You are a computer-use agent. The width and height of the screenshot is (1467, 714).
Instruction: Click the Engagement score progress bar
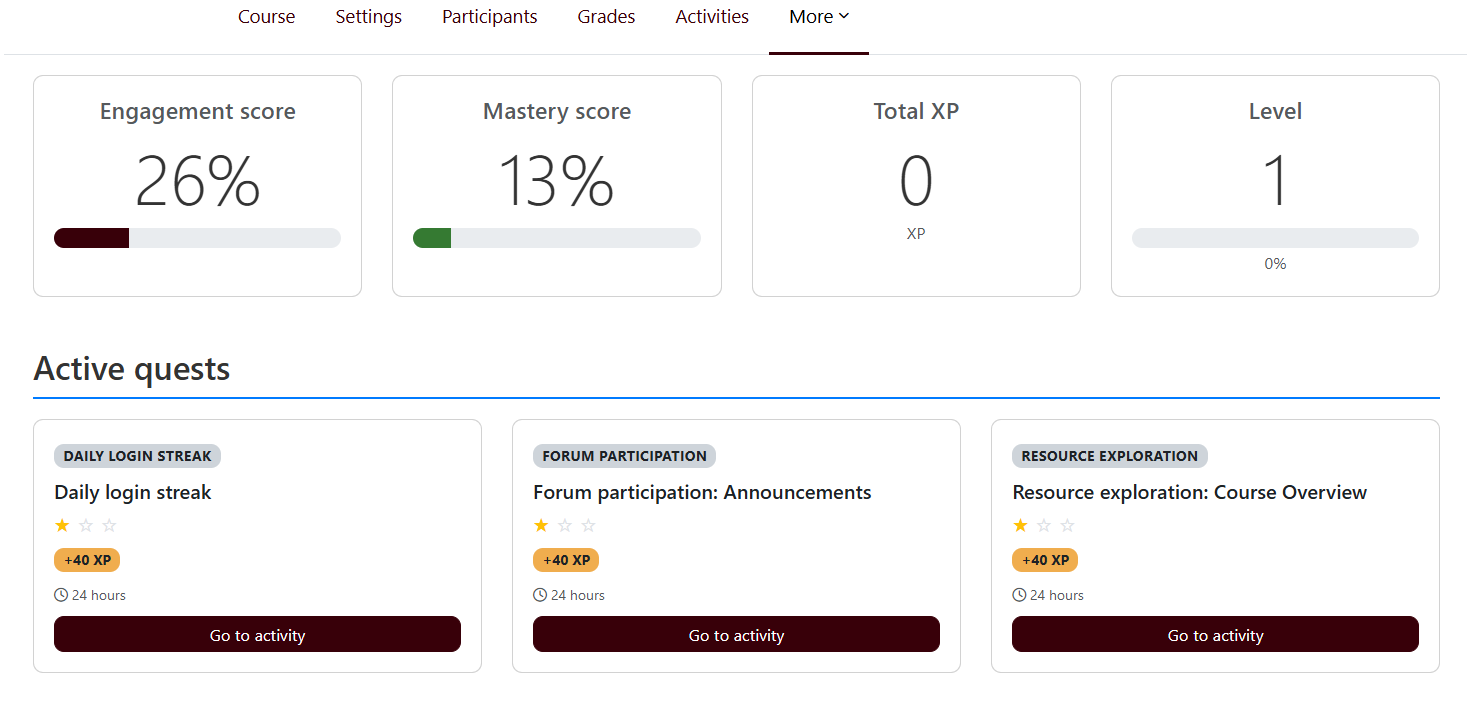point(196,237)
